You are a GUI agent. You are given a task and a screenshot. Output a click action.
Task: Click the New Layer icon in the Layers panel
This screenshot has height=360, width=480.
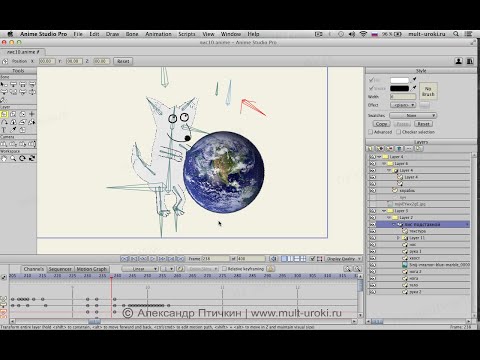370,149
